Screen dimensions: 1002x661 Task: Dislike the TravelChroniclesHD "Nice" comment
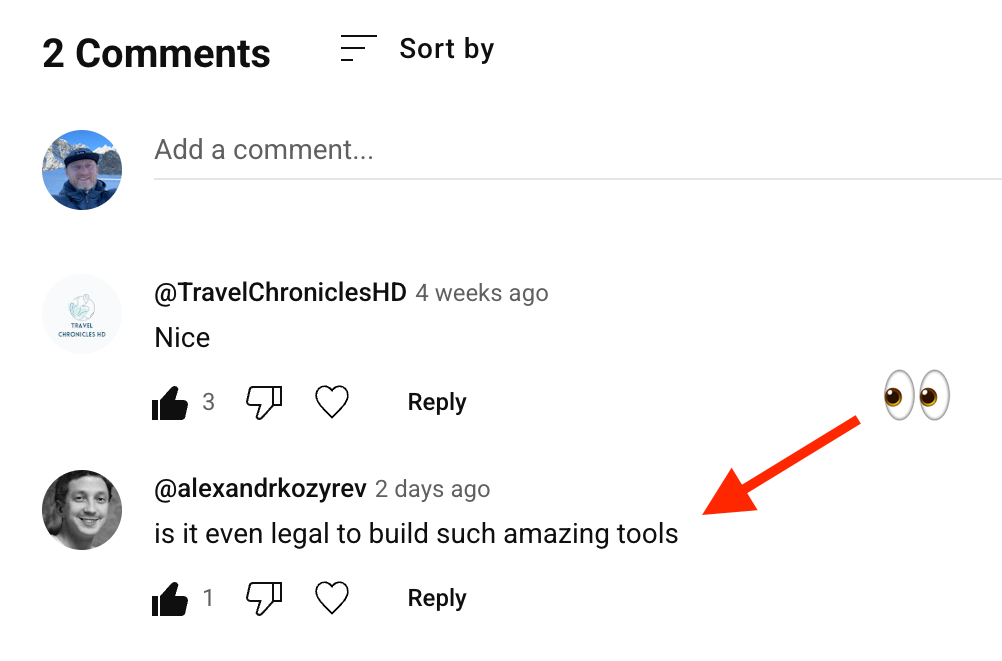[x=265, y=403]
